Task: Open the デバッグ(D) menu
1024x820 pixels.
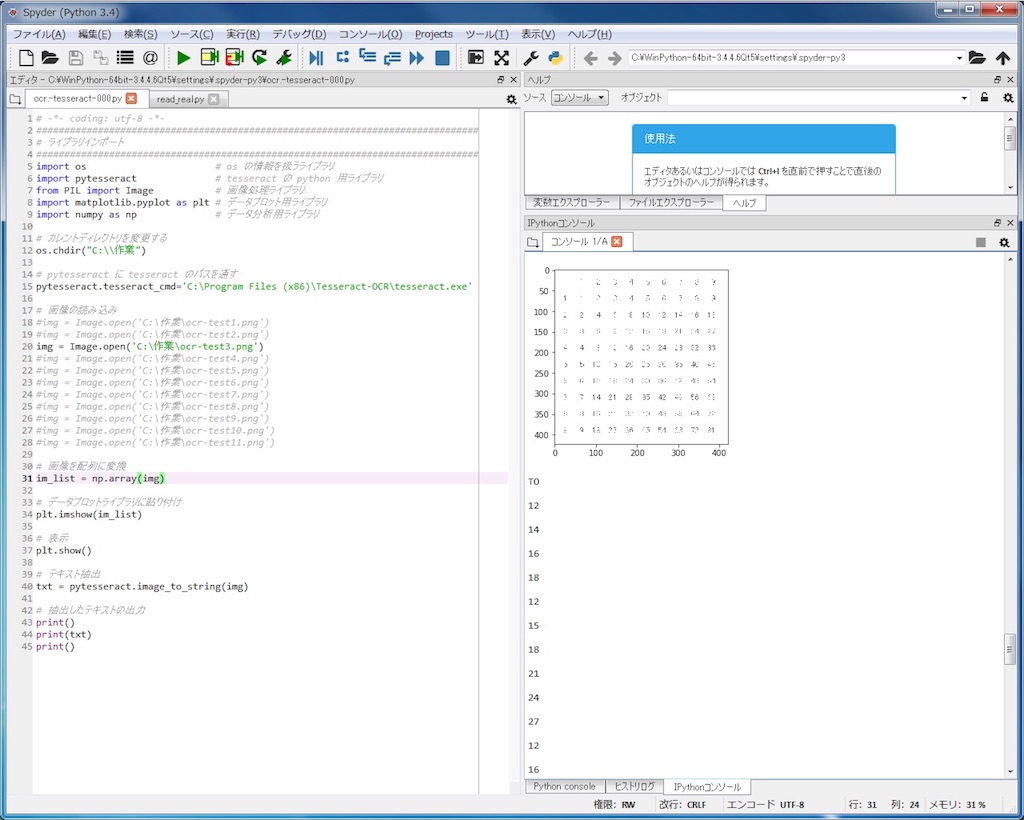Action: click(x=299, y=34)
